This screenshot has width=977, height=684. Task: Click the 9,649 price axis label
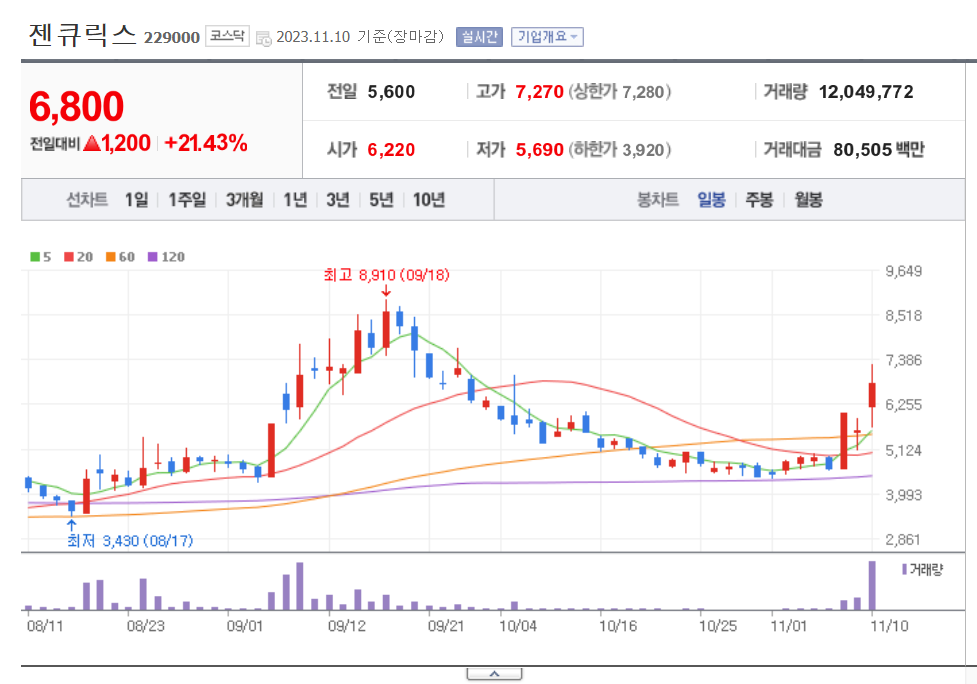[x=903, y=271]
